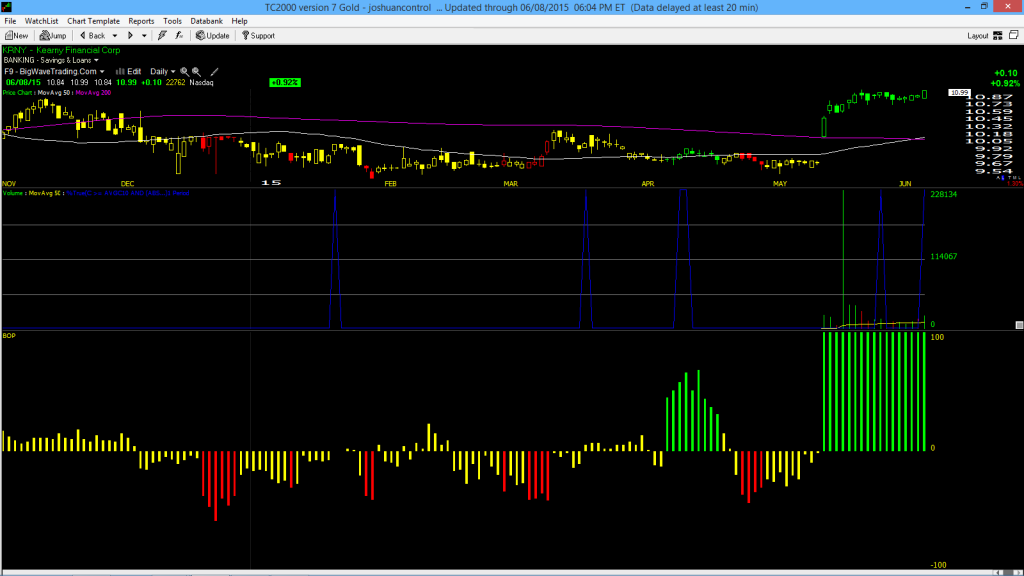Click the New toolbar button

(16, 36)
